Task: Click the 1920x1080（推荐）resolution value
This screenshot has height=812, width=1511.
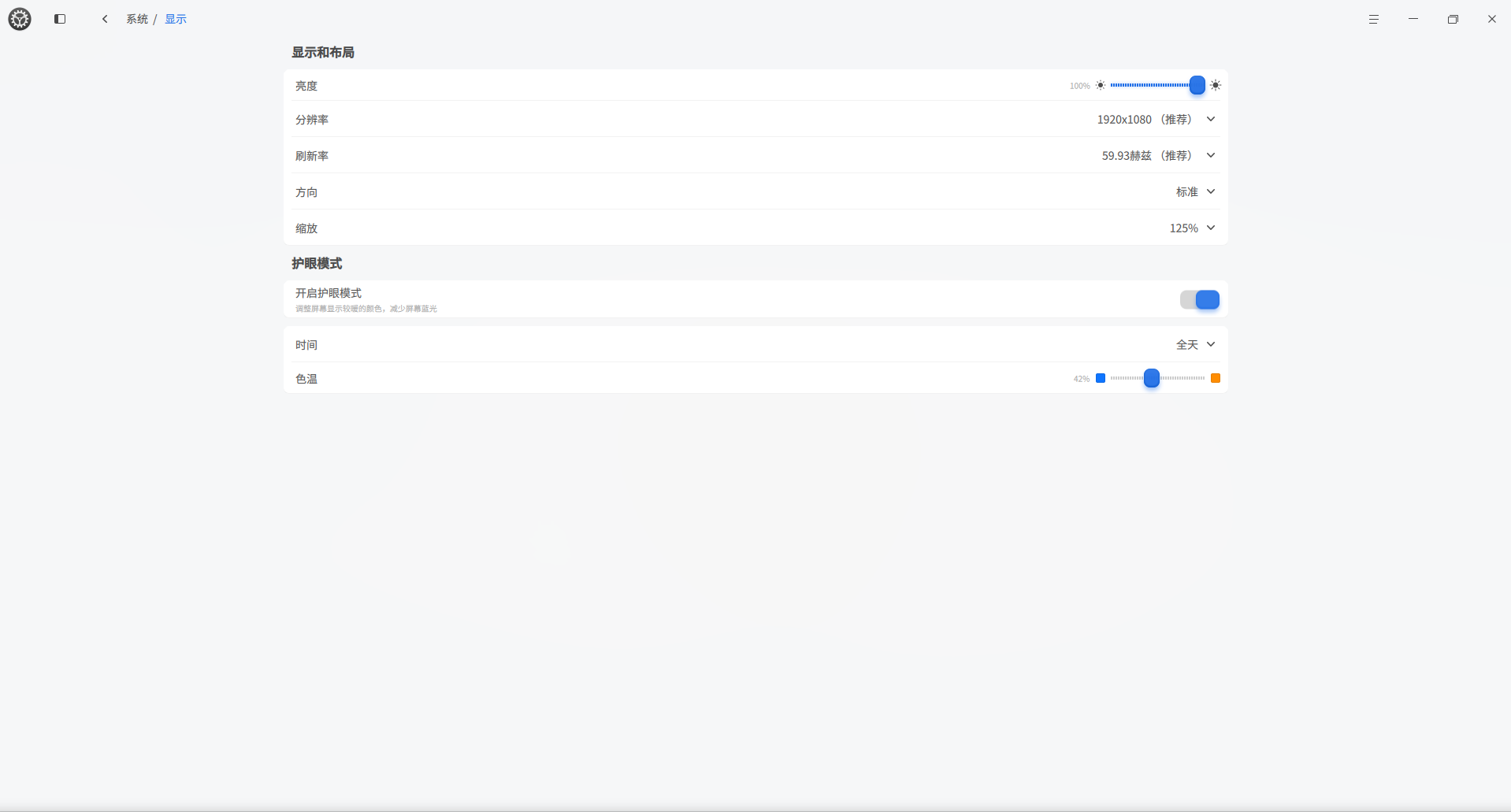Action: tap(1145, 119)
